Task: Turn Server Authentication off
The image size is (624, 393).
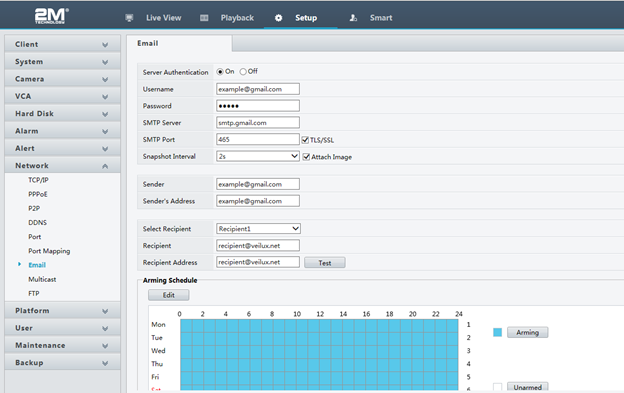Action: tap(243, 72)
